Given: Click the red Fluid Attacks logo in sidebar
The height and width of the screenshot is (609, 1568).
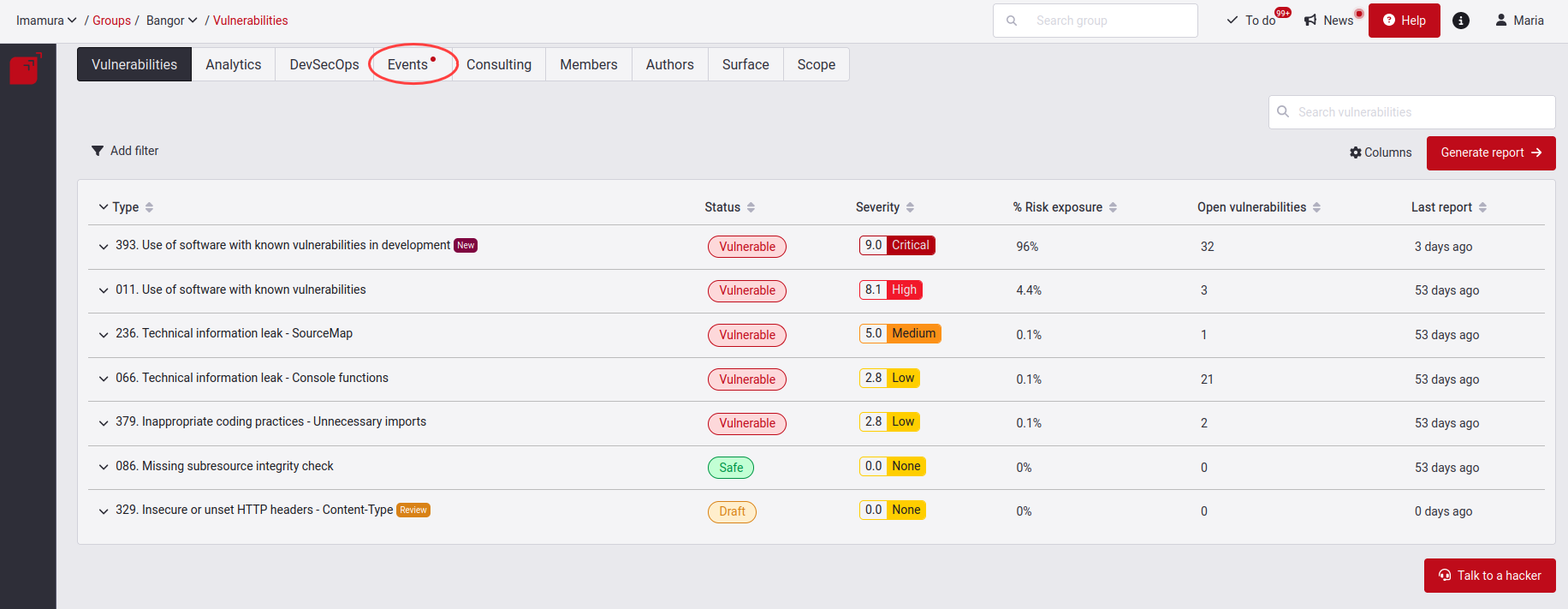Looking at the screenshot, I should click(25, 69).
